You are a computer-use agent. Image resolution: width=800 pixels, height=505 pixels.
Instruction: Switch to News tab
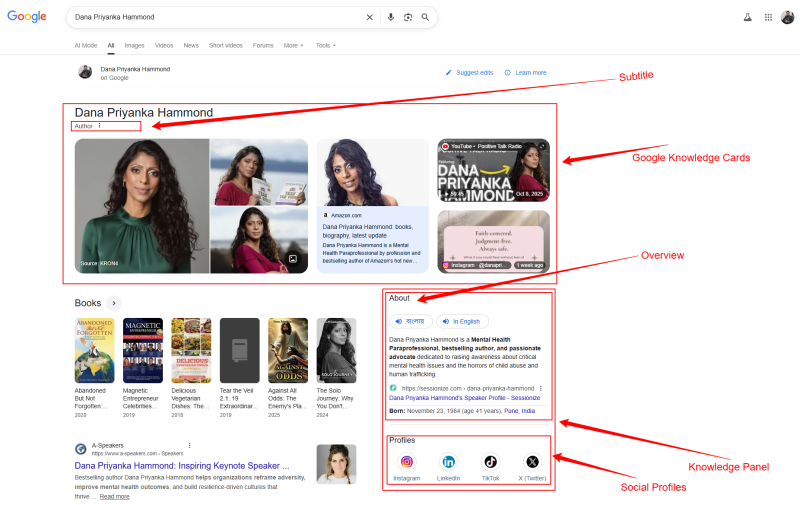coord(191,45)
